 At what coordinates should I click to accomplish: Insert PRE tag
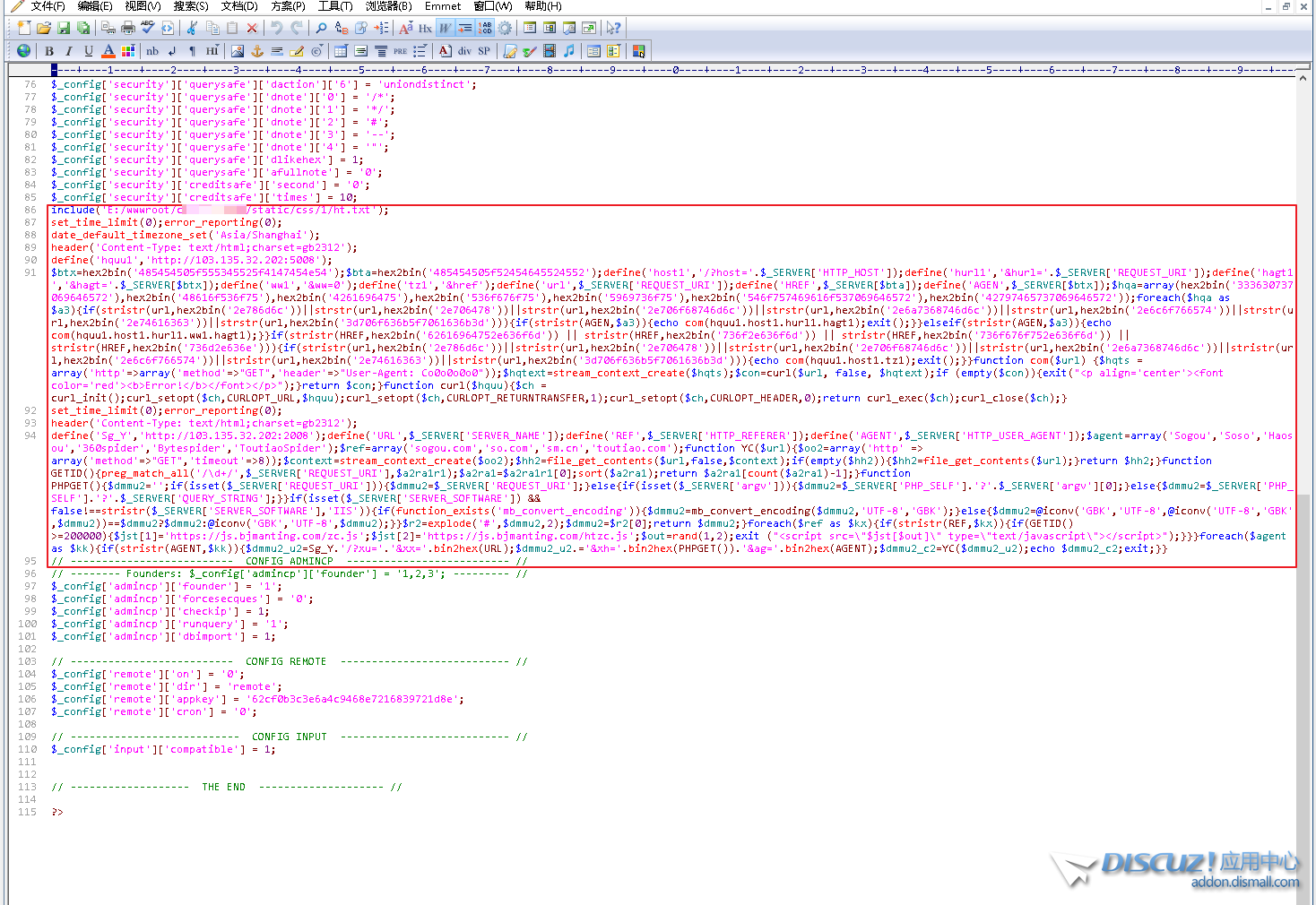(x=400, y=51)
